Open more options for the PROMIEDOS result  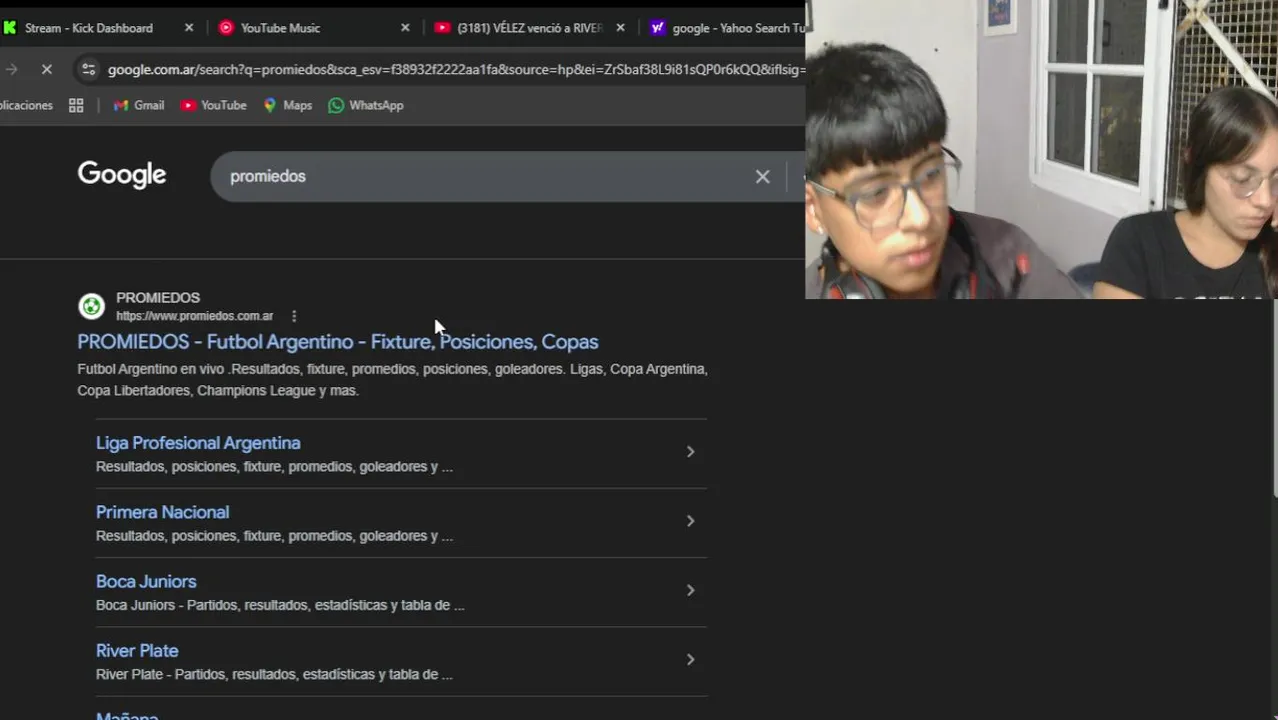click(x=294, y=316)
